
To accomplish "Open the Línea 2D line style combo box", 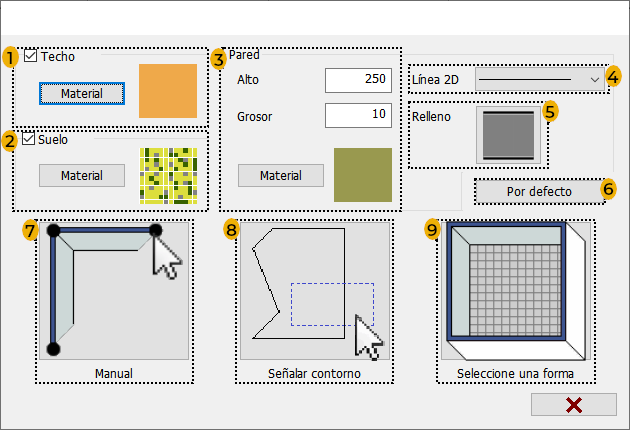I will [540, 79].
